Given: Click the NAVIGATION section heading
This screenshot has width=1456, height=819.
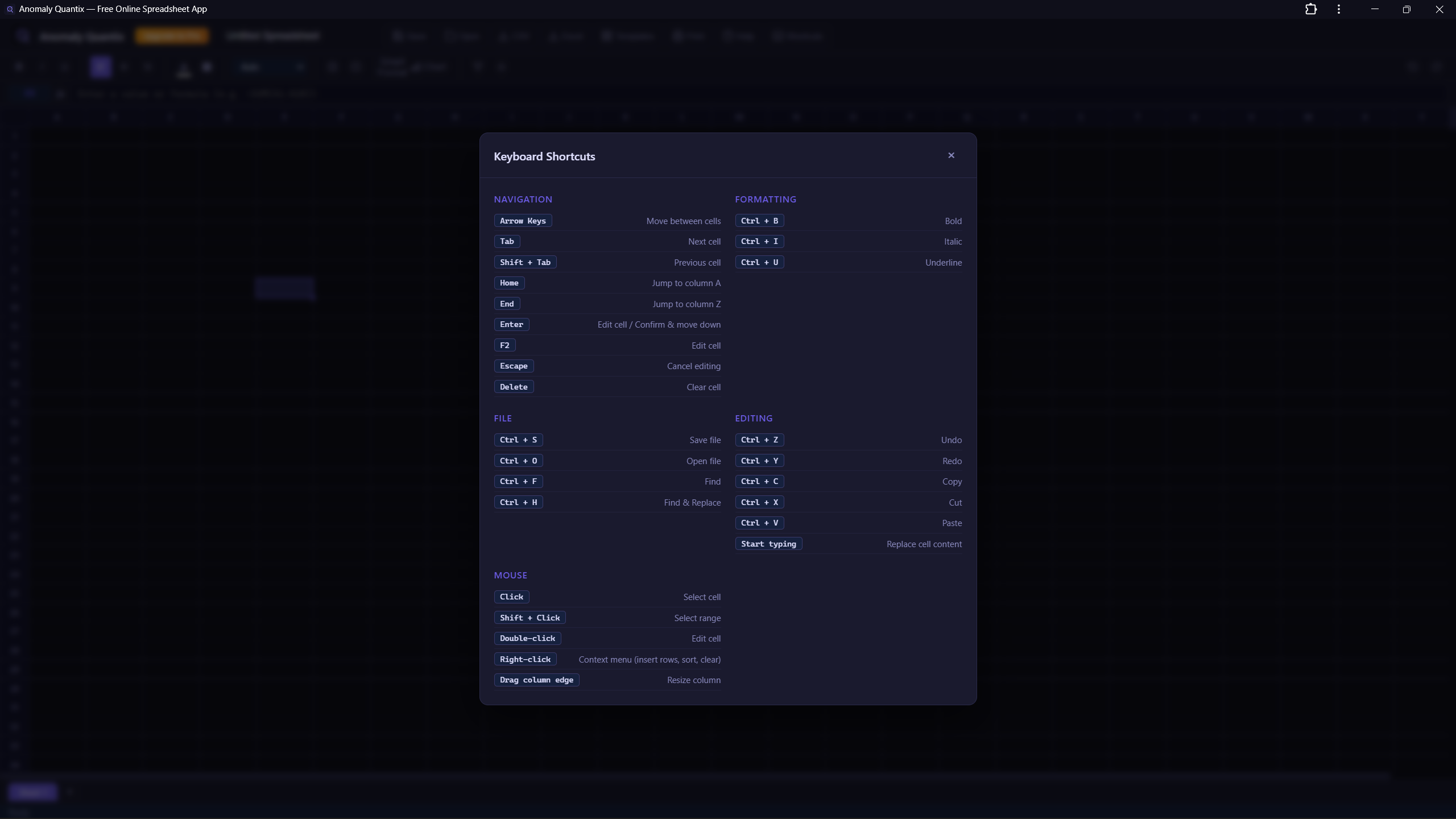Looking at the screenshot, I should point(523,199).
